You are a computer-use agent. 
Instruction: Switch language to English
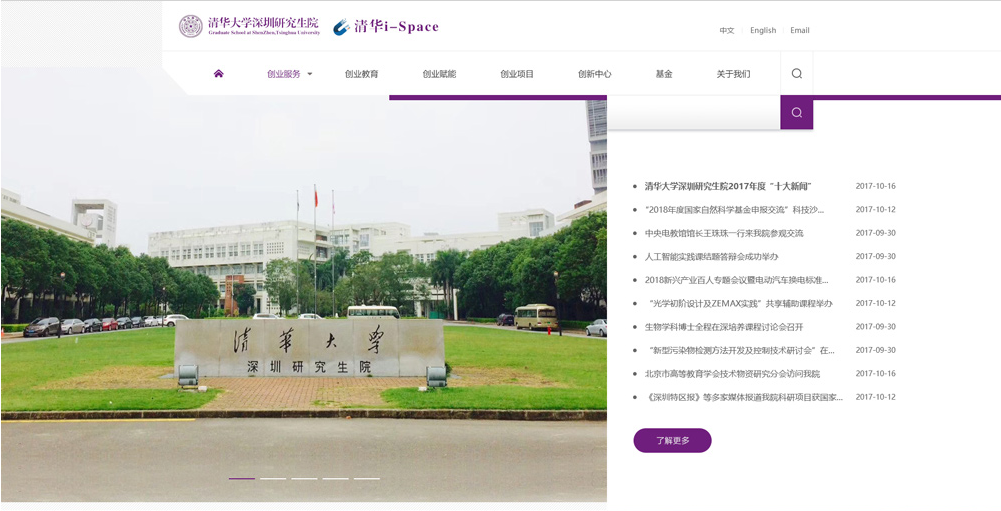coord(763,31)
